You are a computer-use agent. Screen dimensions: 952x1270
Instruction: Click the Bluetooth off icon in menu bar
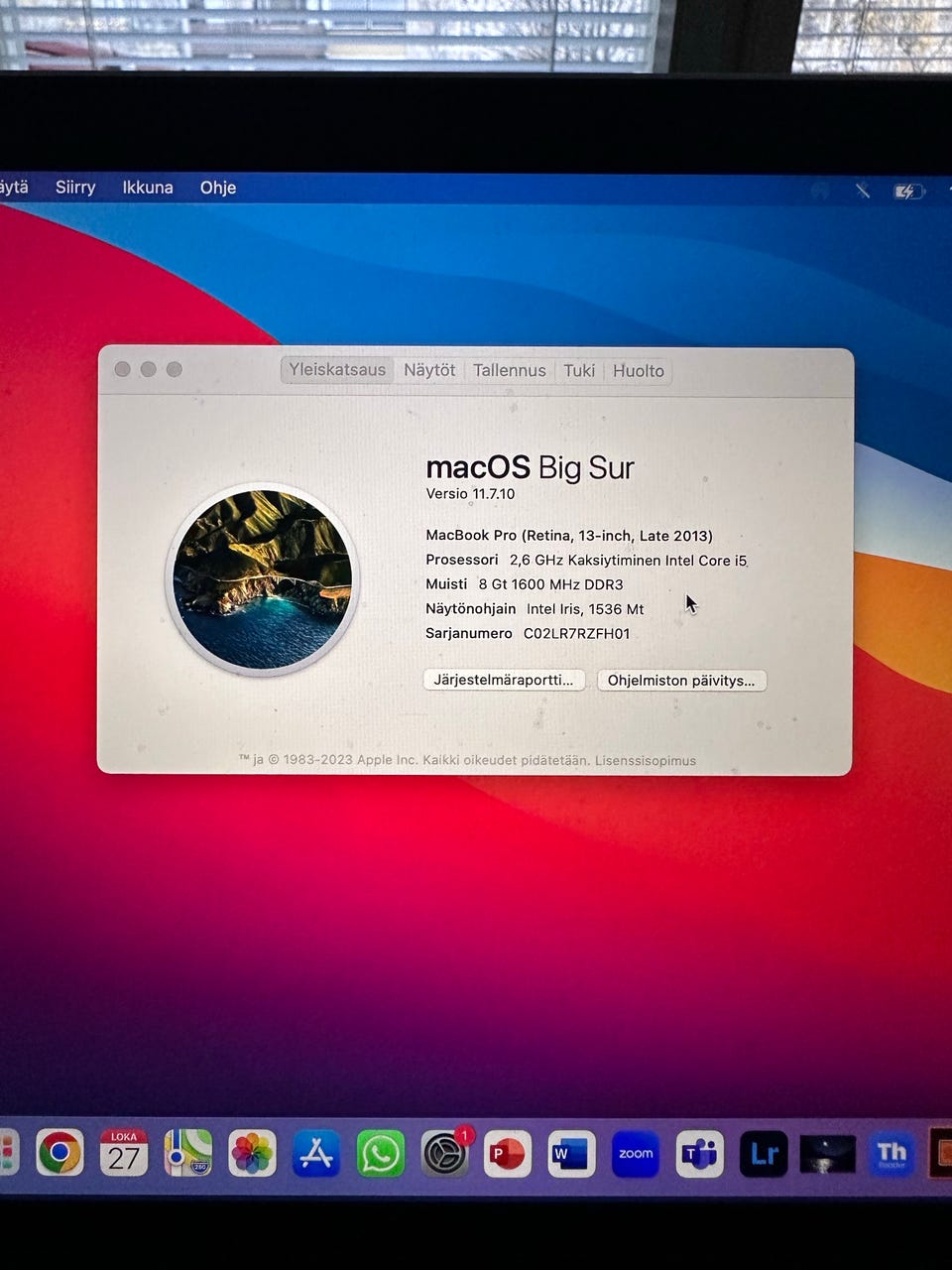(x=863, y=190)
